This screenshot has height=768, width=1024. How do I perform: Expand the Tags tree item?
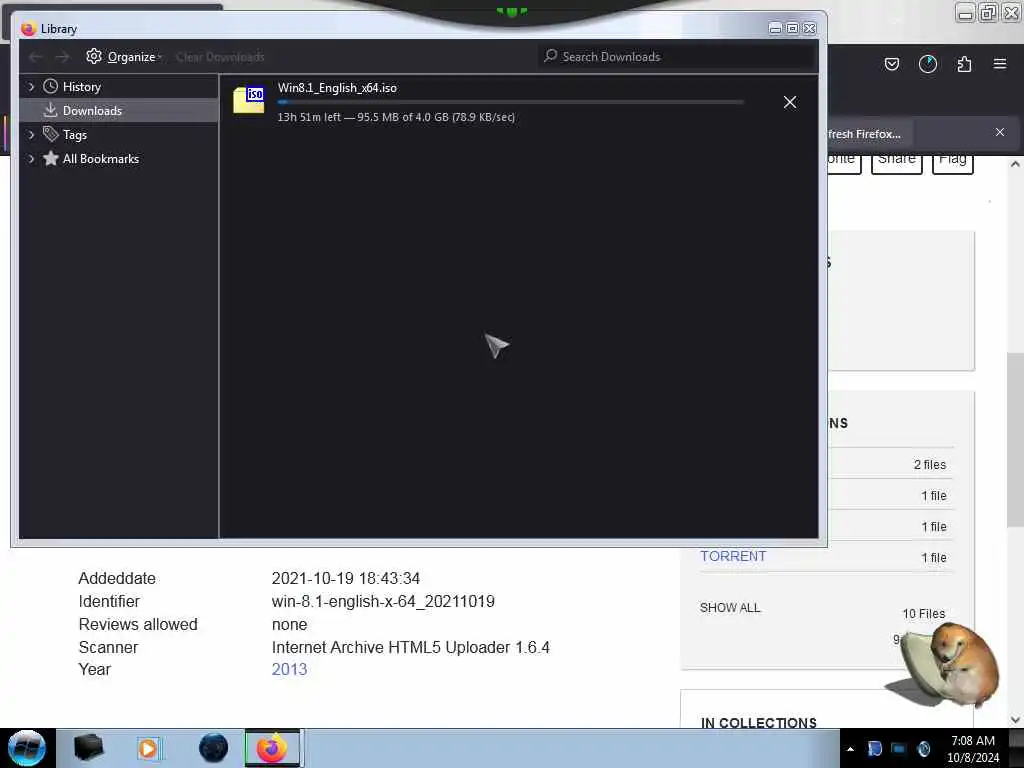click(x=31, y=135)
